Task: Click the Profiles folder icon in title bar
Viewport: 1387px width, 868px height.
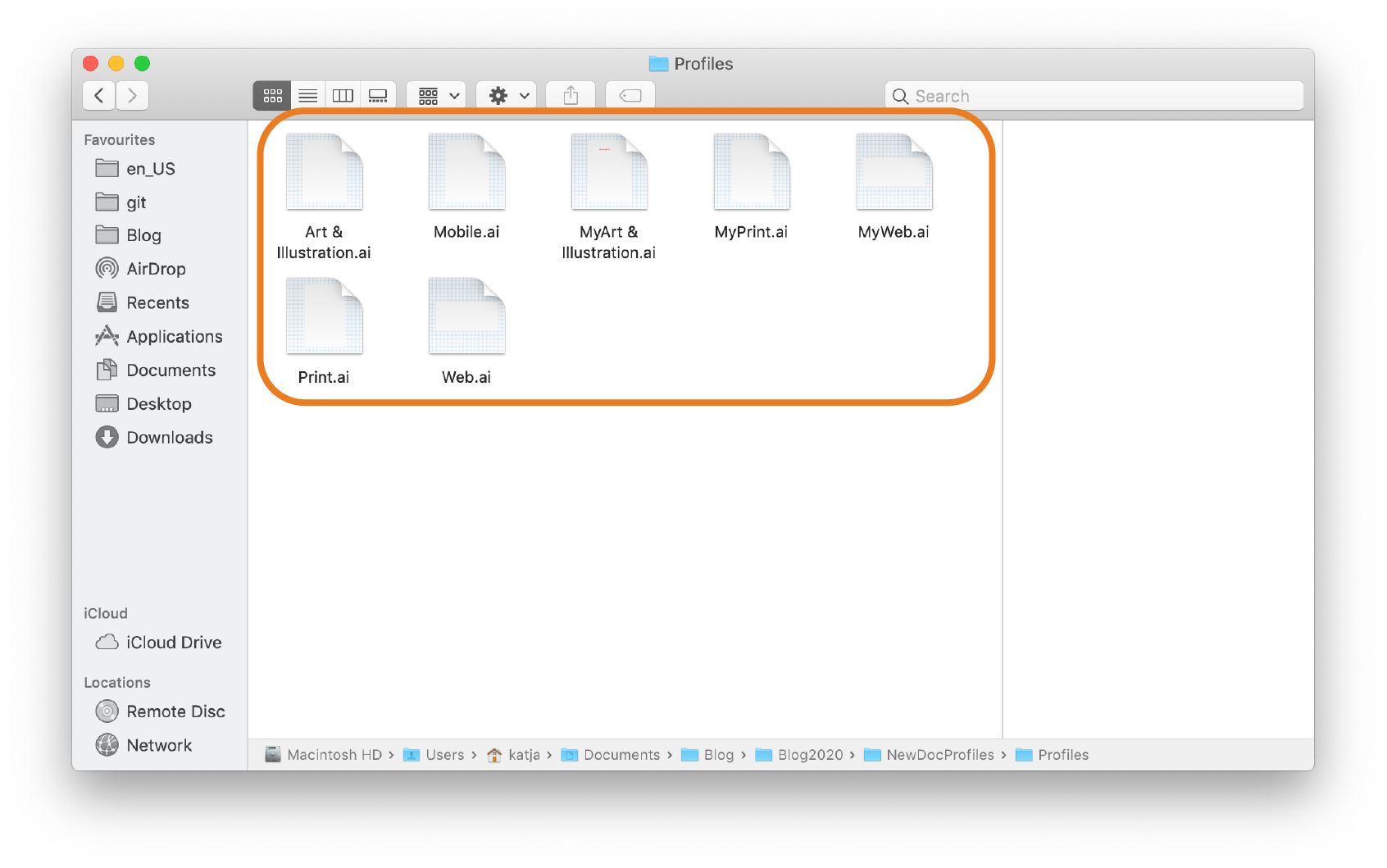Action: pos(659,63)
